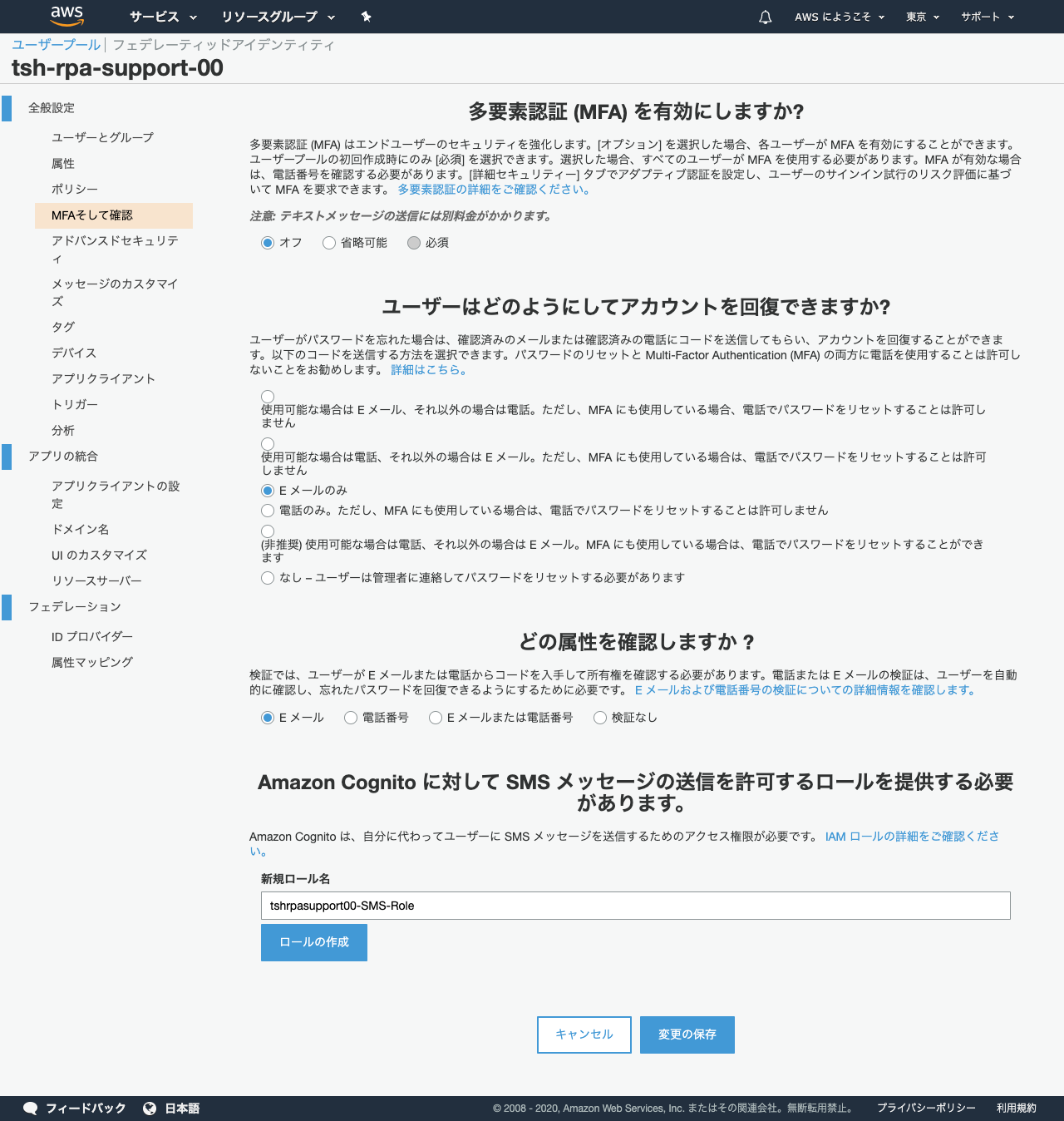Open the リソースグループ dropdown
The image size is (1064, 1121).
tap(278, 17)
